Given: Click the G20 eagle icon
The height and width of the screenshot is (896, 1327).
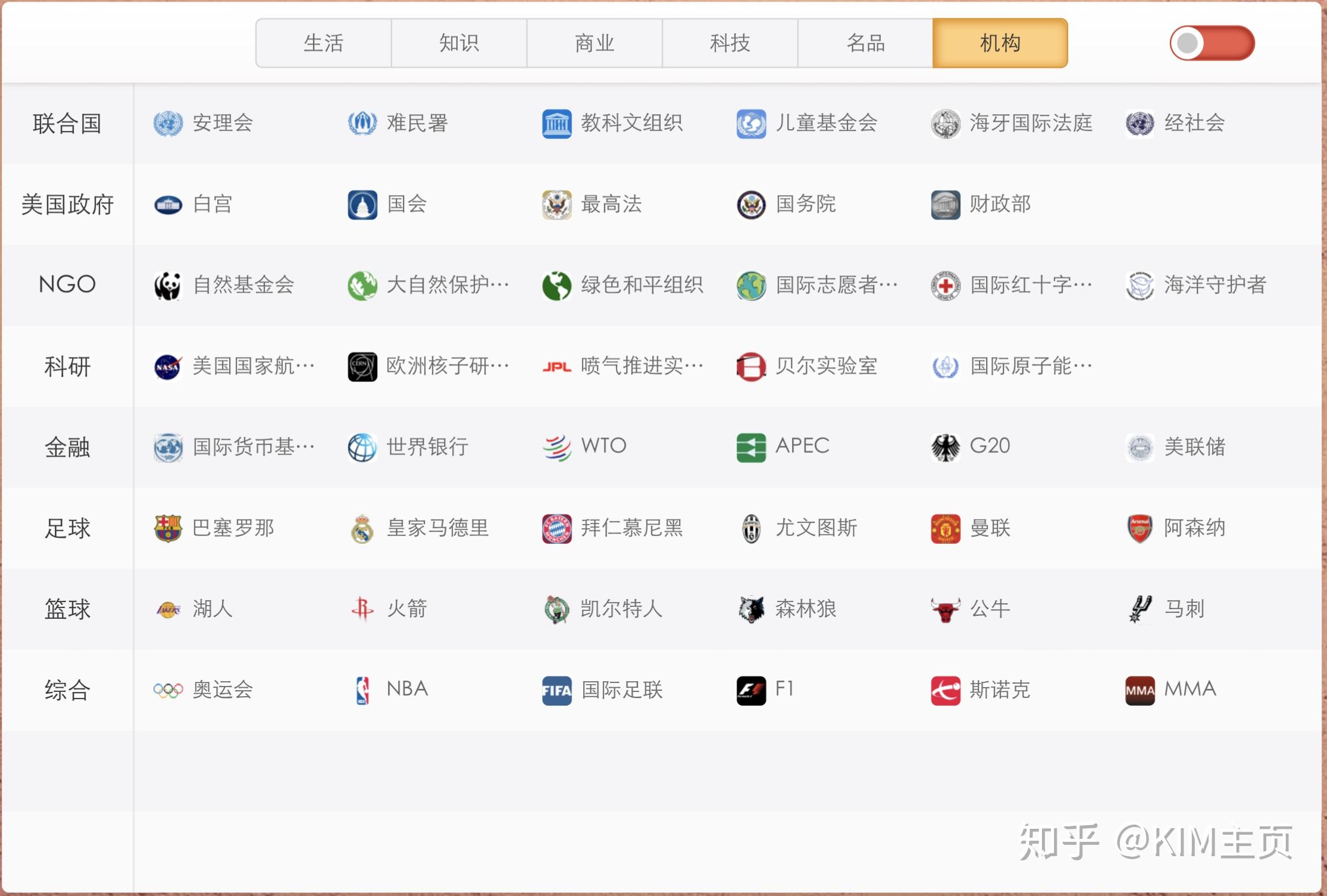Looking at the screenshot, I should [946, 448].
